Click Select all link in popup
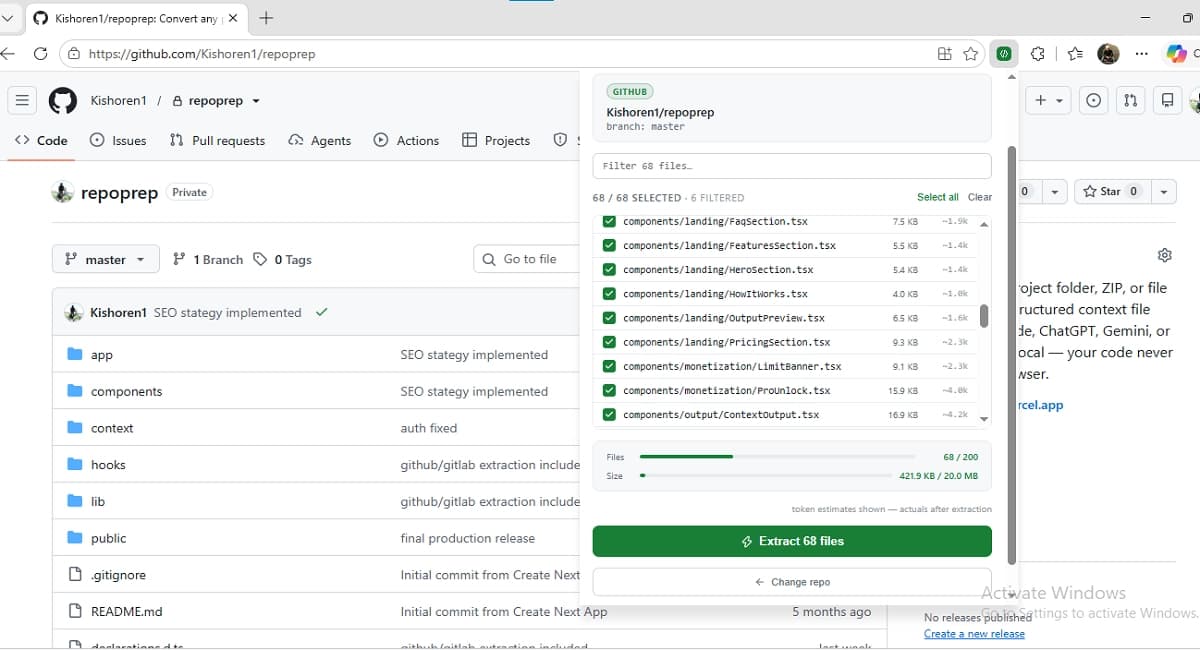1200x650 pixels. pyautogui.click(x=938, y=197)
